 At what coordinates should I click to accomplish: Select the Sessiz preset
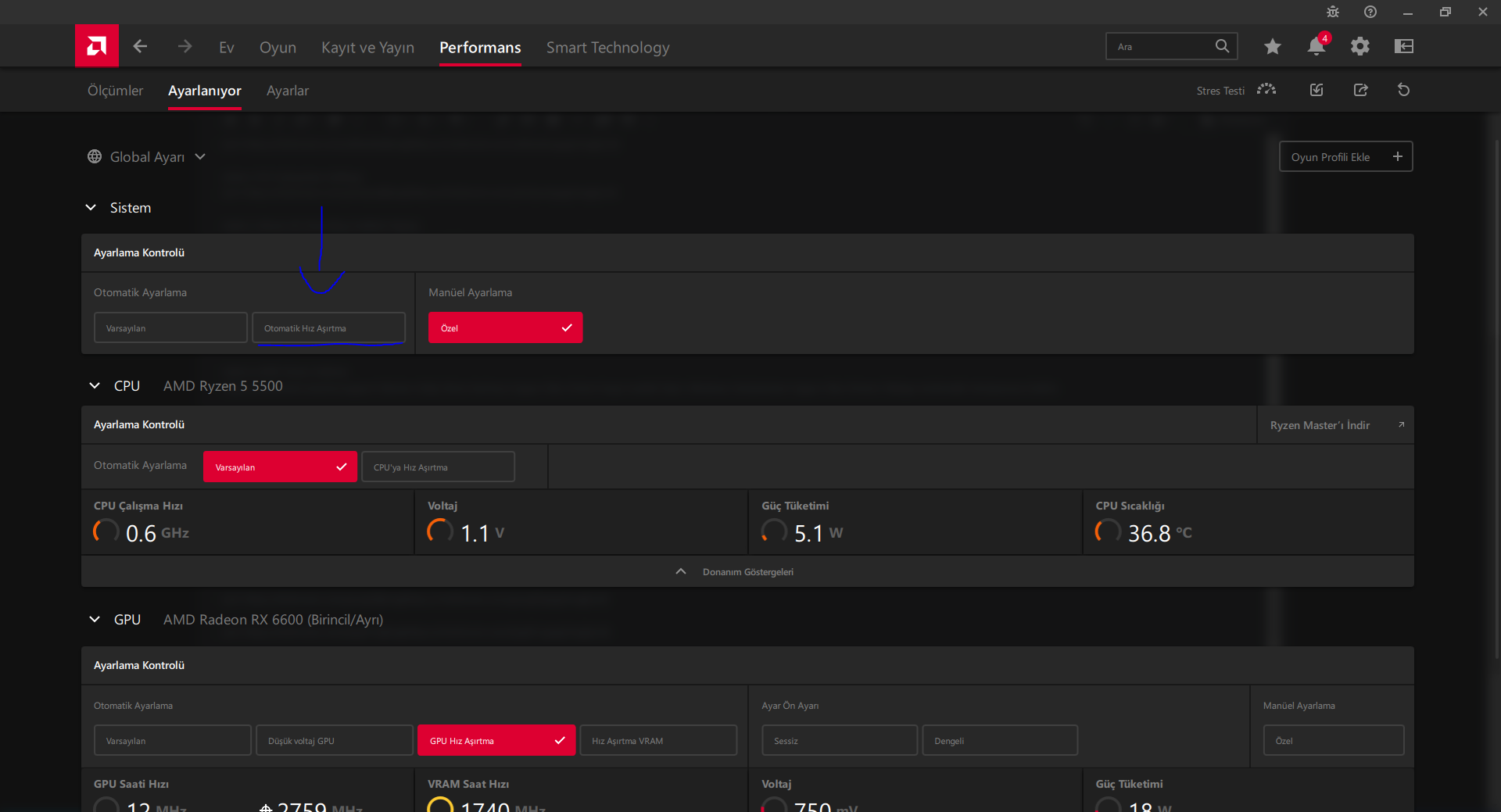point(840,740)
